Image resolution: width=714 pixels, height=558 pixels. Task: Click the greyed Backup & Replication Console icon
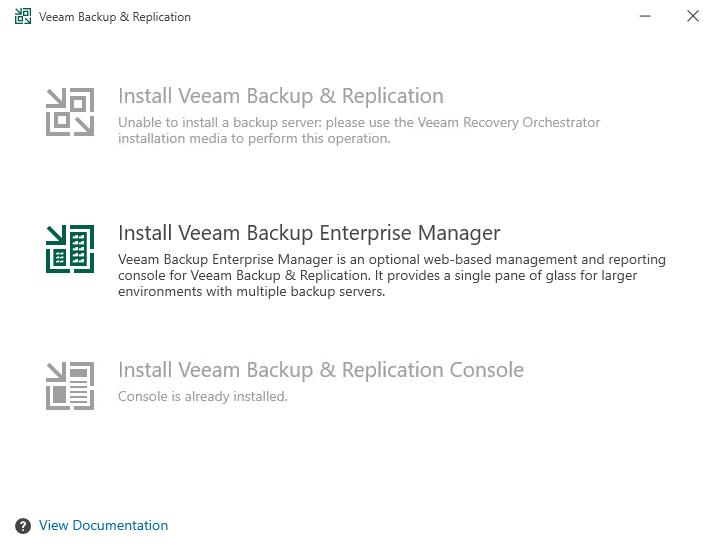click(70, 386)
